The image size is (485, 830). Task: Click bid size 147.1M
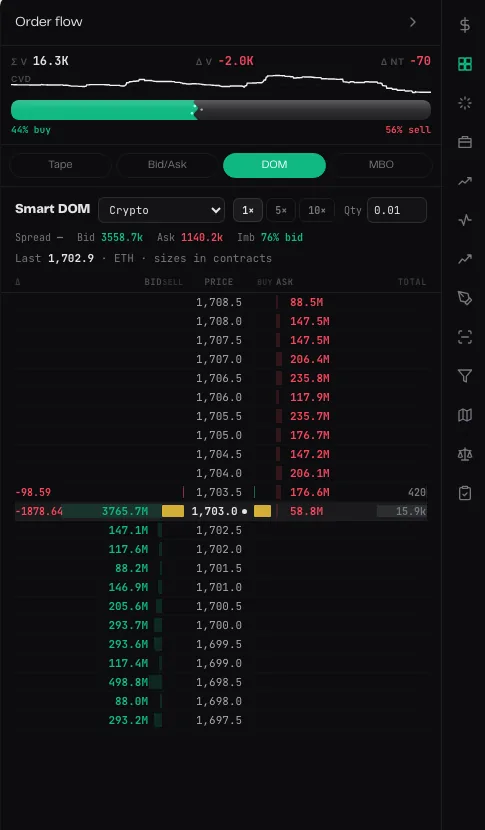point(128,530)
